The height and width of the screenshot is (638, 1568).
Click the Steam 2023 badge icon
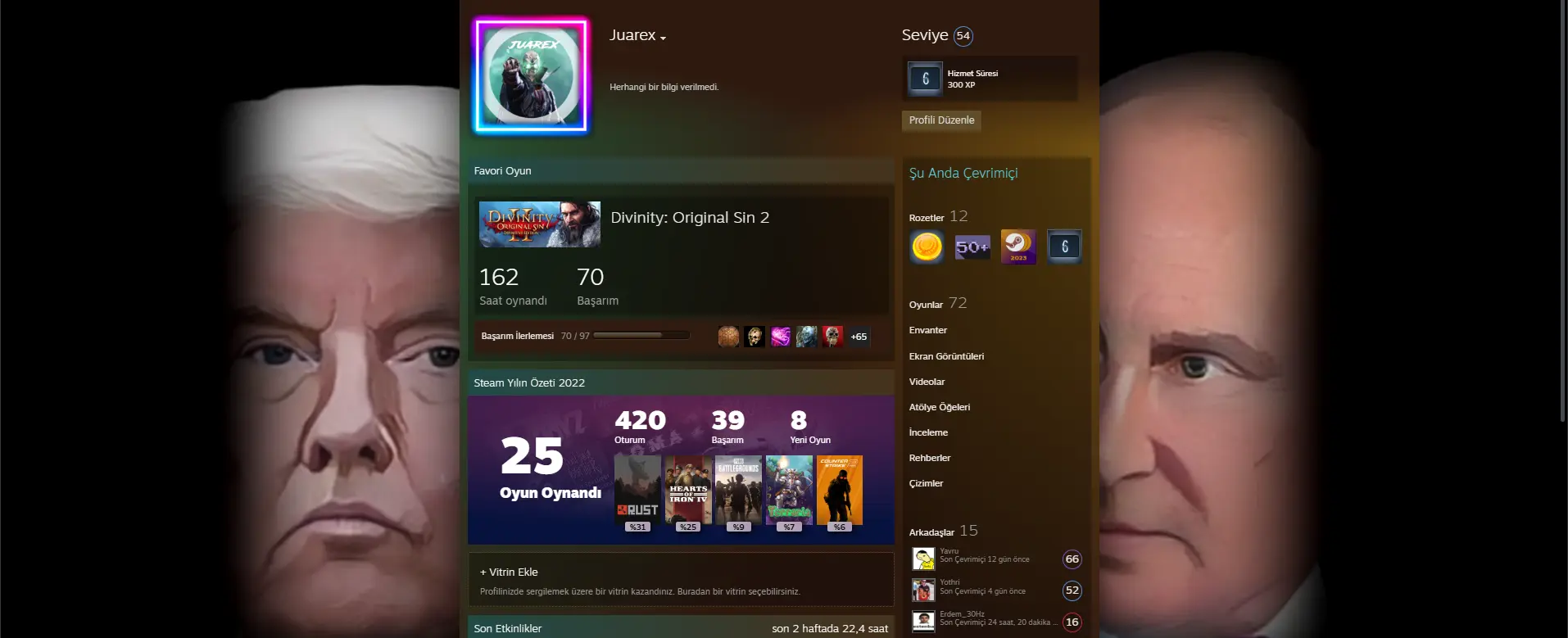click(x=1018, y=247)
